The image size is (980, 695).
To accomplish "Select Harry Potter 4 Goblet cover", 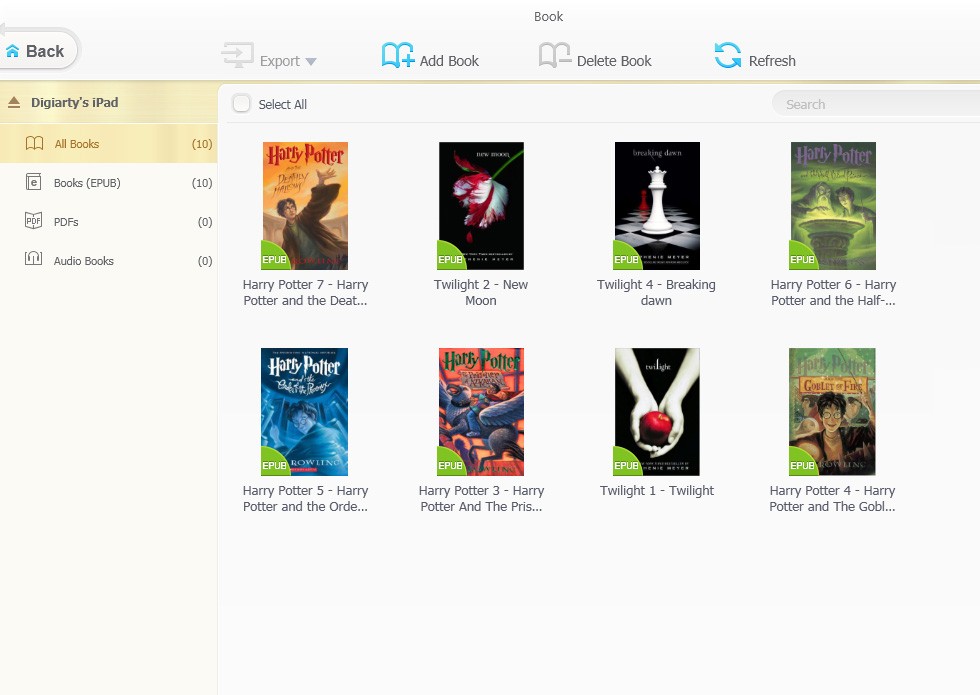I will click(832, 412).
